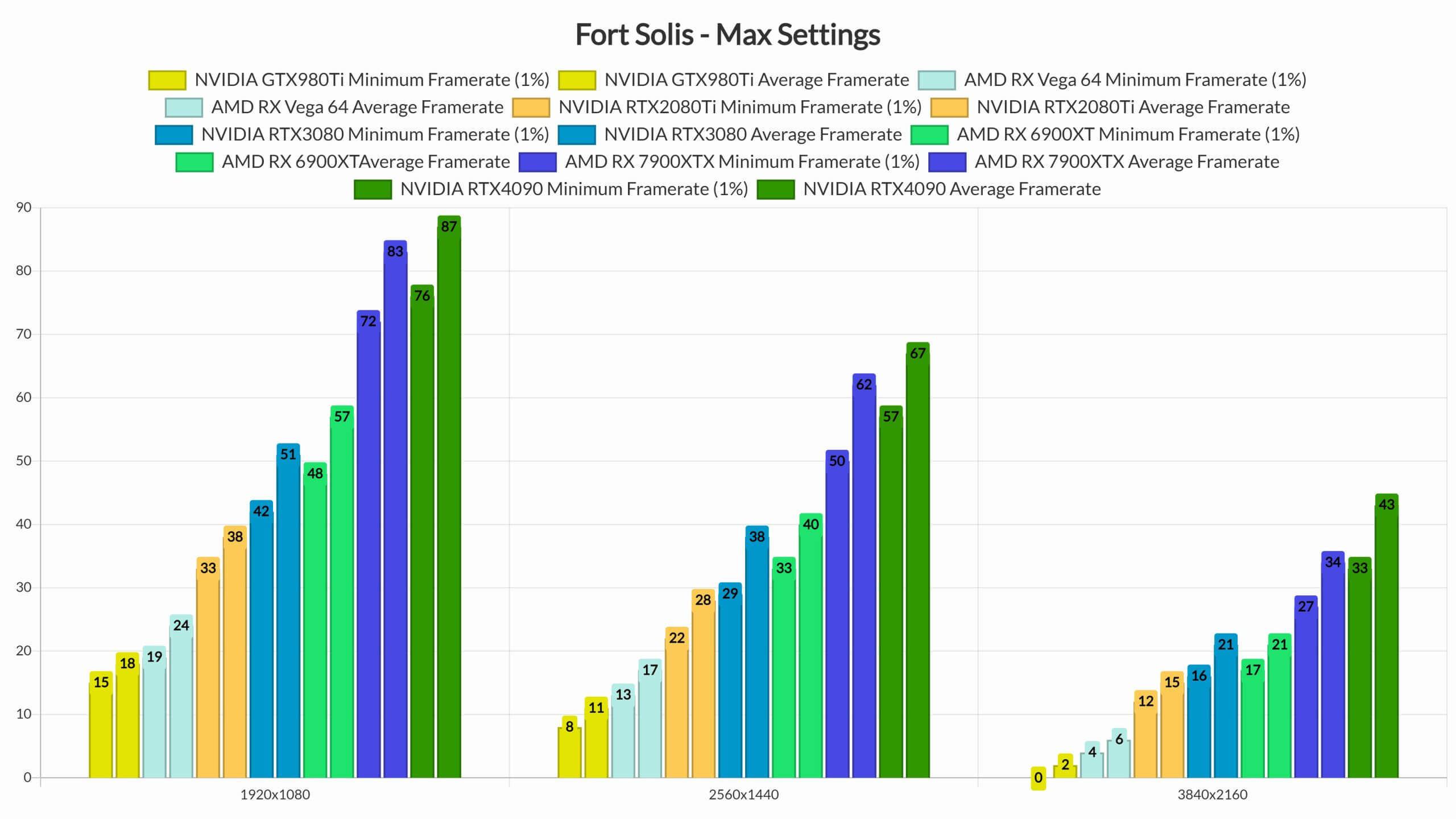1456x819 pixels.
Task: Click NVIDIA GTX980Ti Average Framerate legend label
Action: coord(756,80)
